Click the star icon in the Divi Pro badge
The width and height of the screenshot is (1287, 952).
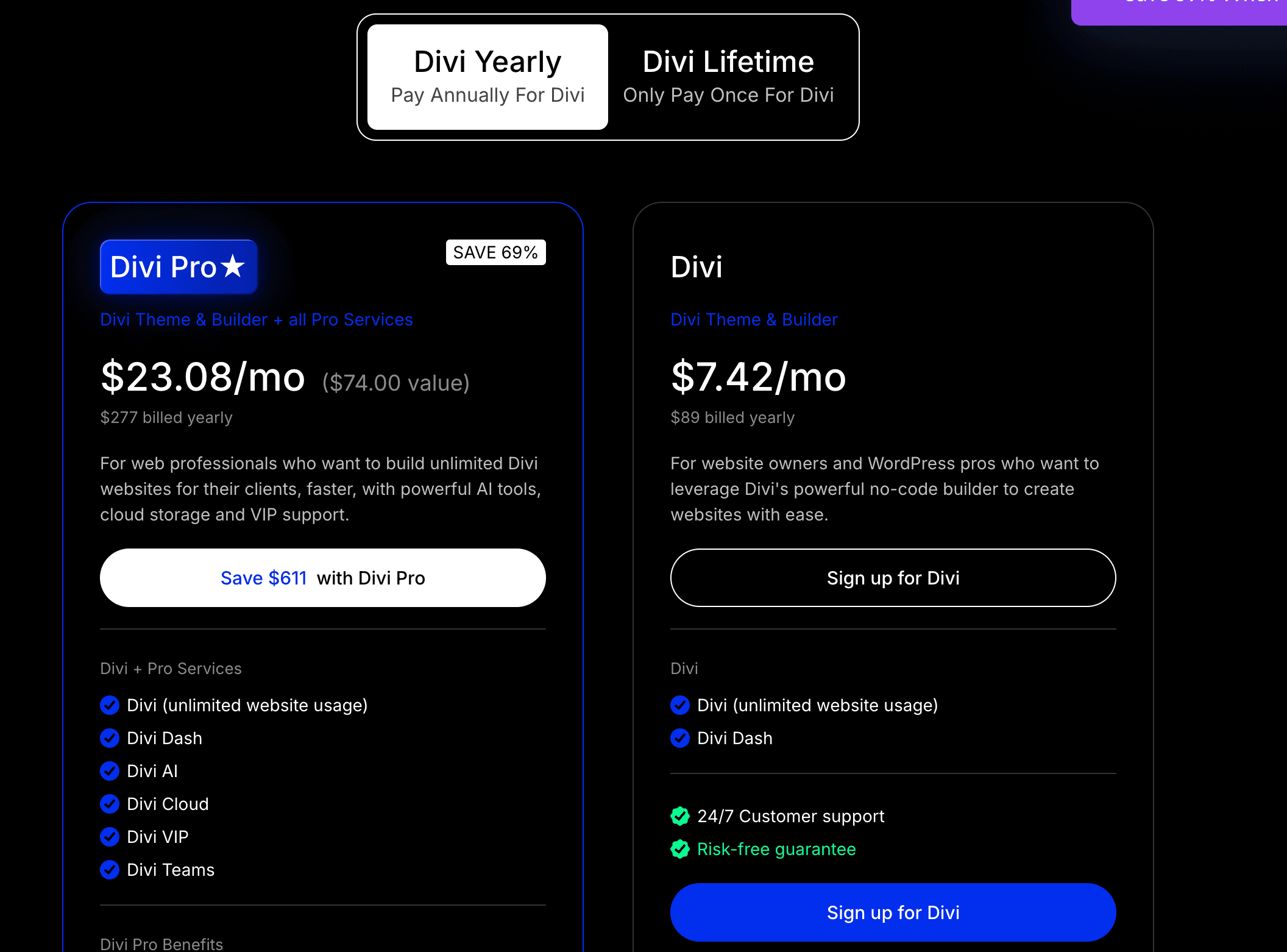point(233,266)
